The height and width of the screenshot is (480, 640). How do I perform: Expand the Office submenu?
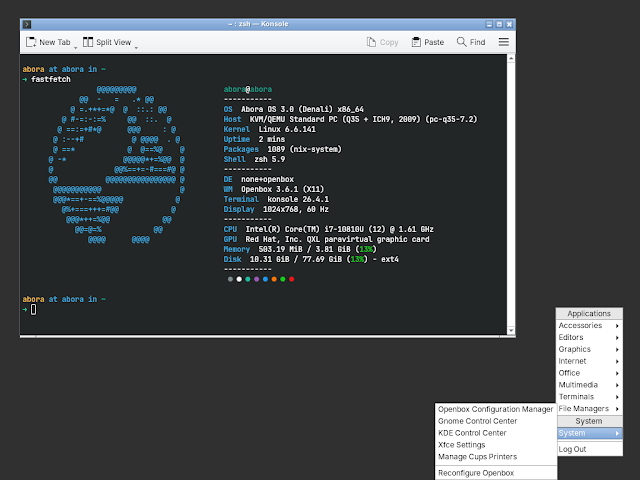click(589, 373)
